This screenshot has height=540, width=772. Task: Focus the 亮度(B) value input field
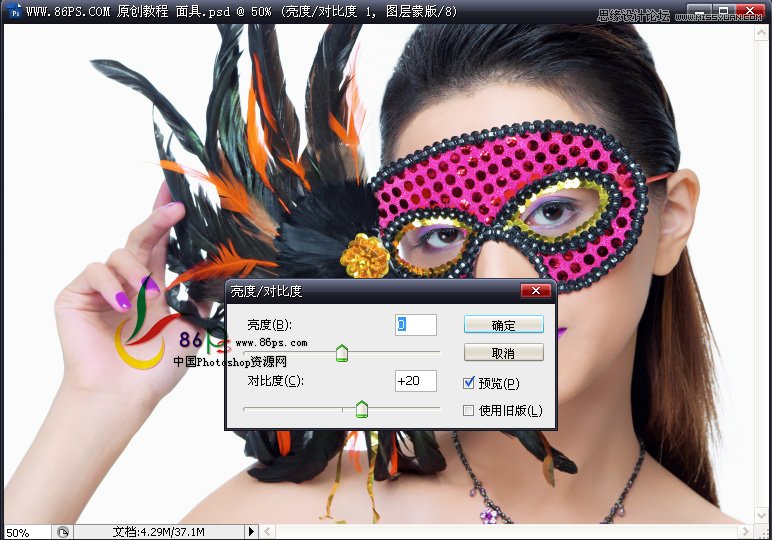click(x=416, y=325)
